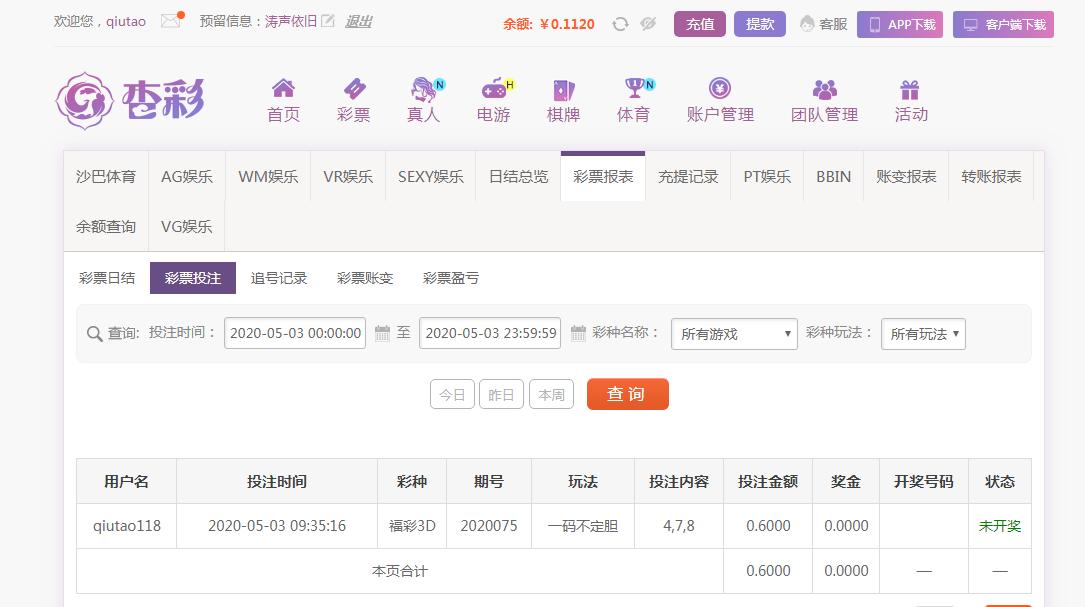Edit reserved info with the pencil icon
Image resolution: width=1085 pixels, height=607 pixels.
327,21
